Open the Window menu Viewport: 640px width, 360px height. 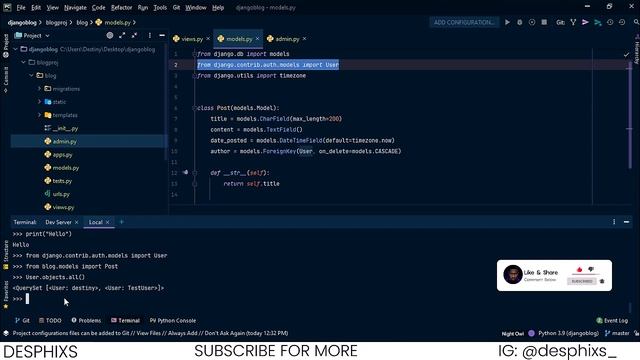196,7
